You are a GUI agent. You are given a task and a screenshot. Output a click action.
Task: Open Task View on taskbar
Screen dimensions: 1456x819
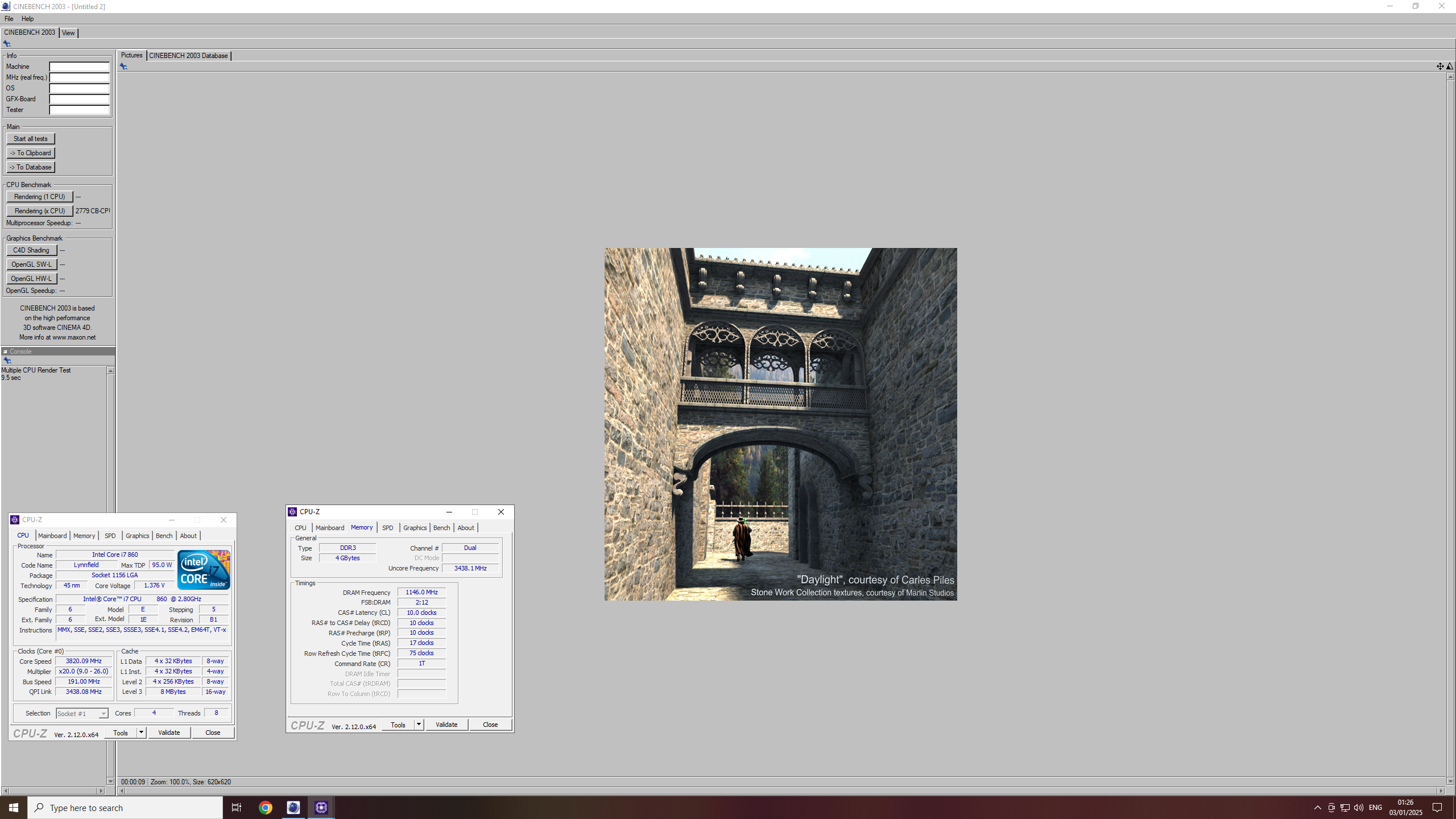click(x=237, y=808)
